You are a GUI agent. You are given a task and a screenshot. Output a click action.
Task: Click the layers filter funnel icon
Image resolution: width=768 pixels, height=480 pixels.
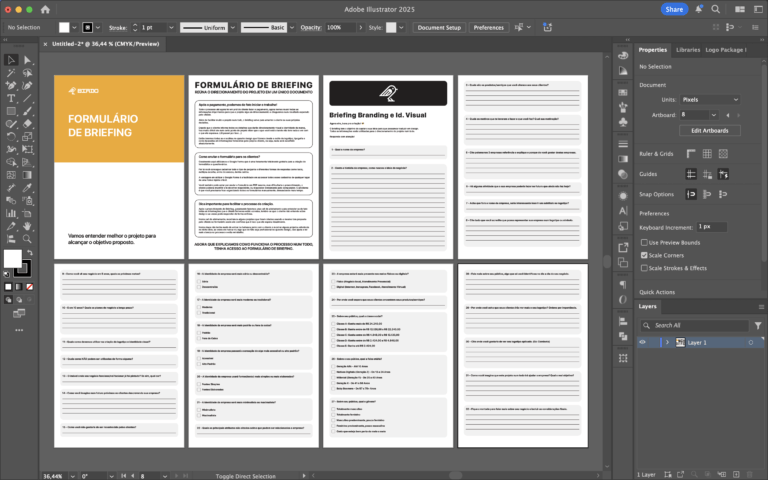tap(758, 325)
